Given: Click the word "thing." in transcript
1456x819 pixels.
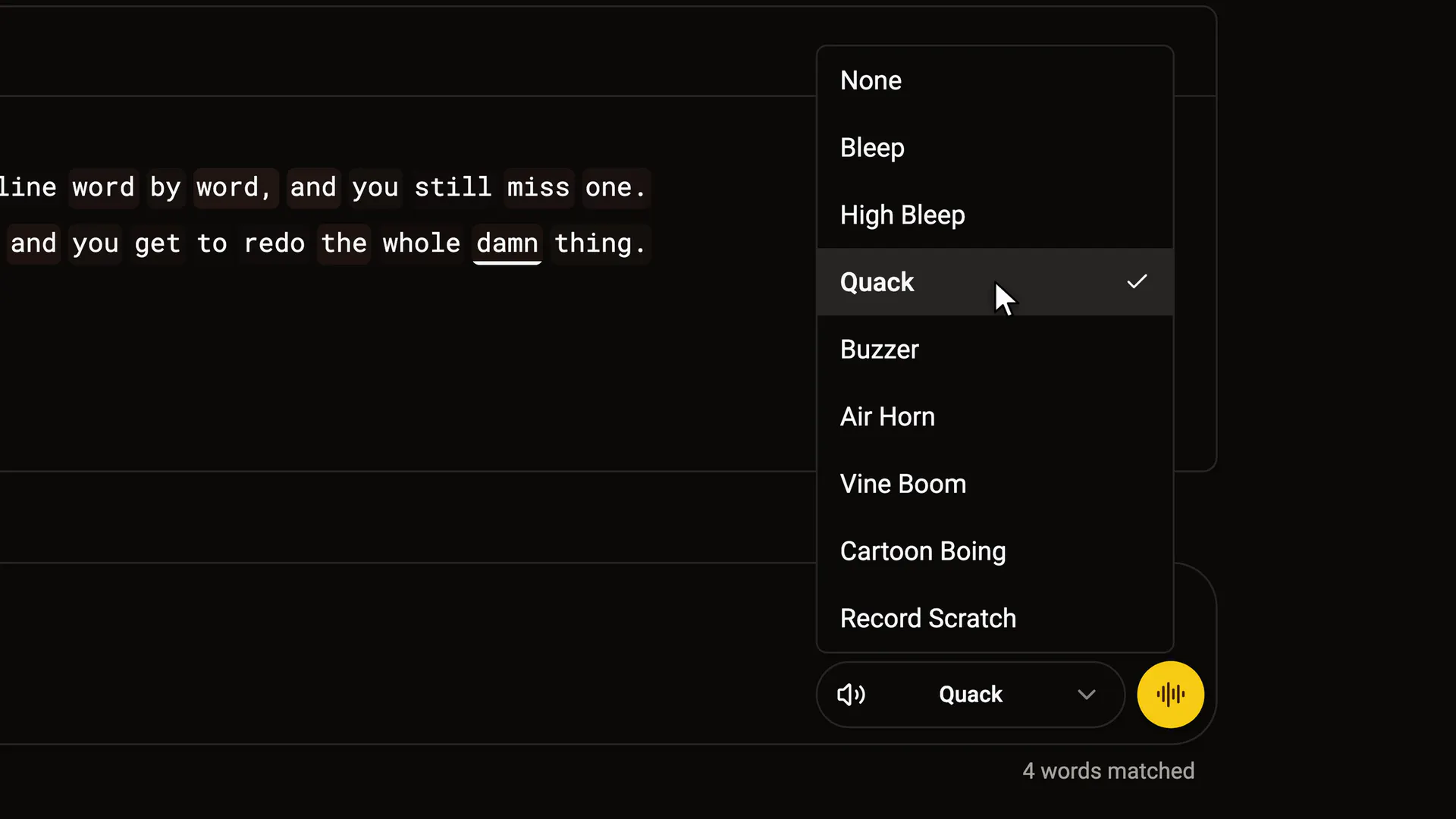Looking at the screenshot, I should pos(600,243).
